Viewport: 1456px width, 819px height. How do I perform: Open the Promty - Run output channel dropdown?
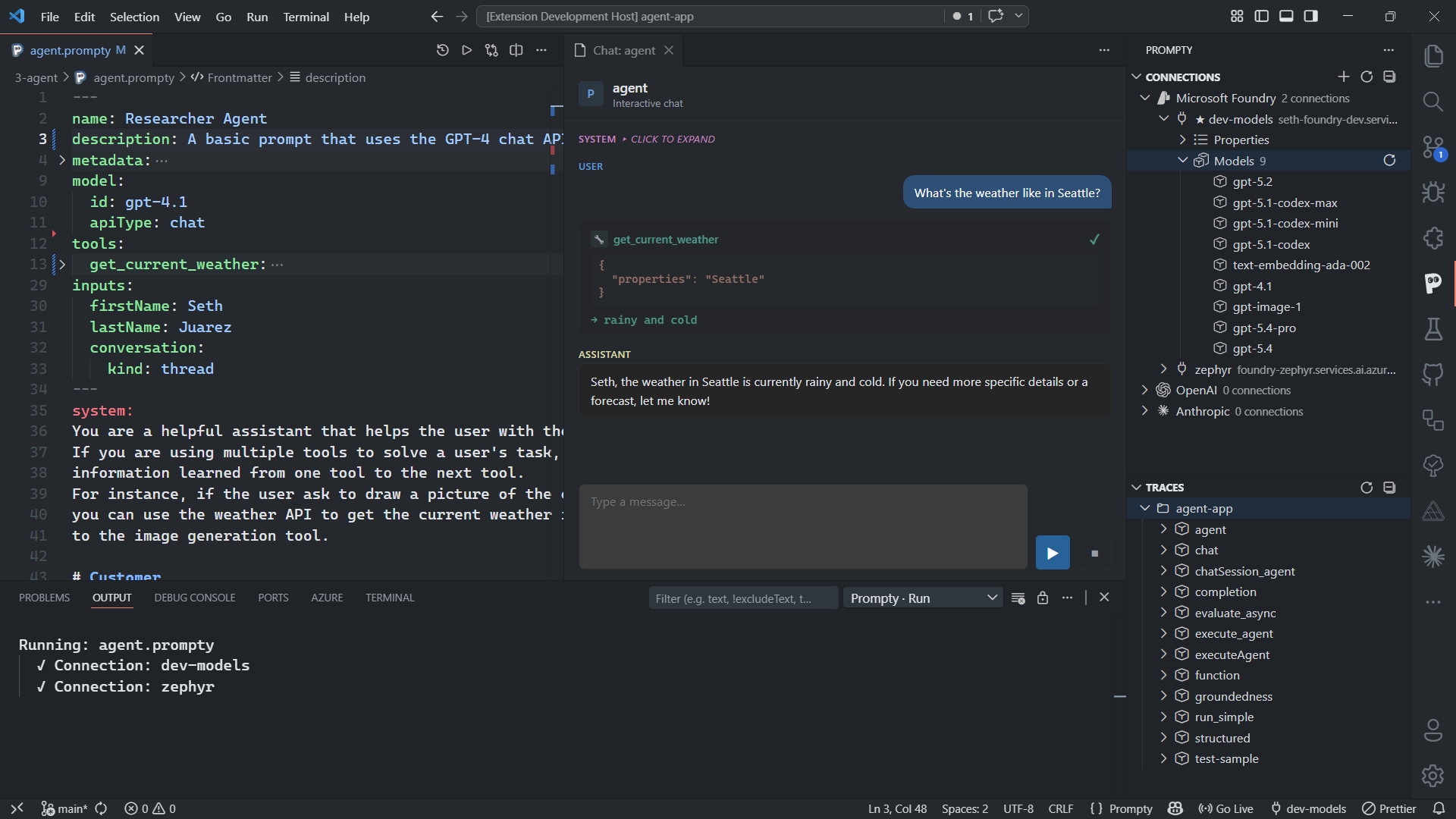pos(922,598)
